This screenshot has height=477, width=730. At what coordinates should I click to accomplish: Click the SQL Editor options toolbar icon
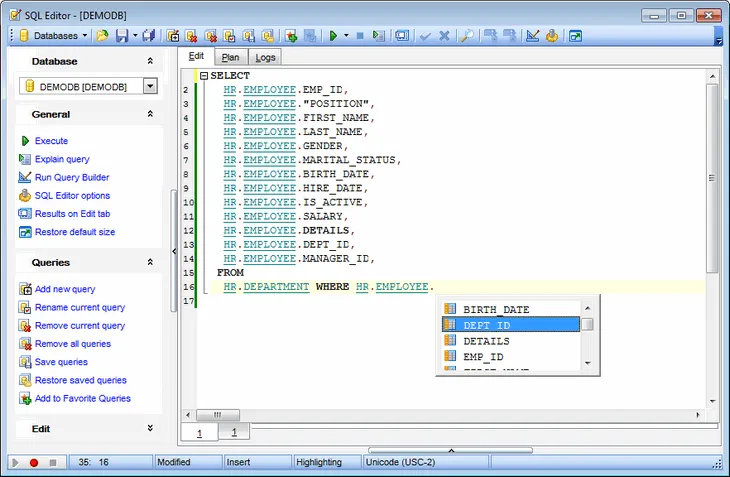coord(552,36)
